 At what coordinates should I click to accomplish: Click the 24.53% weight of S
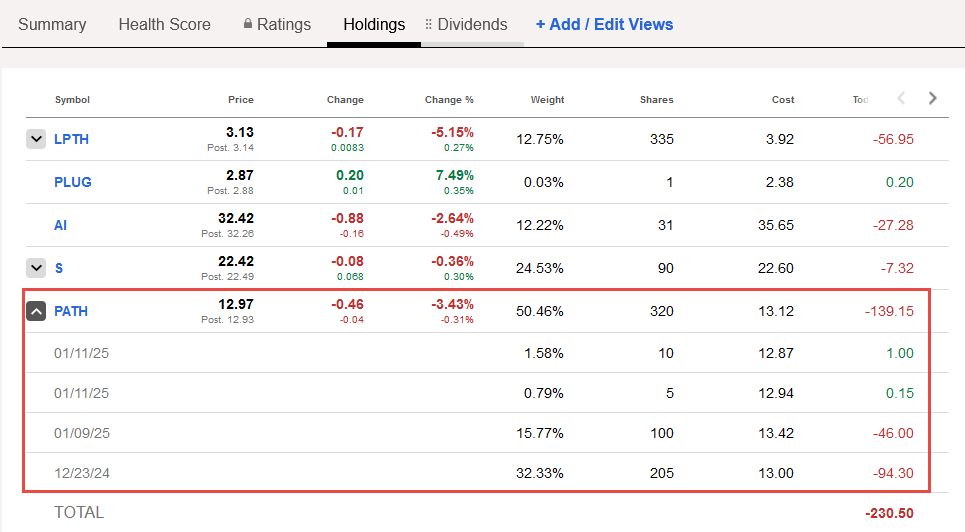pos(540,268)
